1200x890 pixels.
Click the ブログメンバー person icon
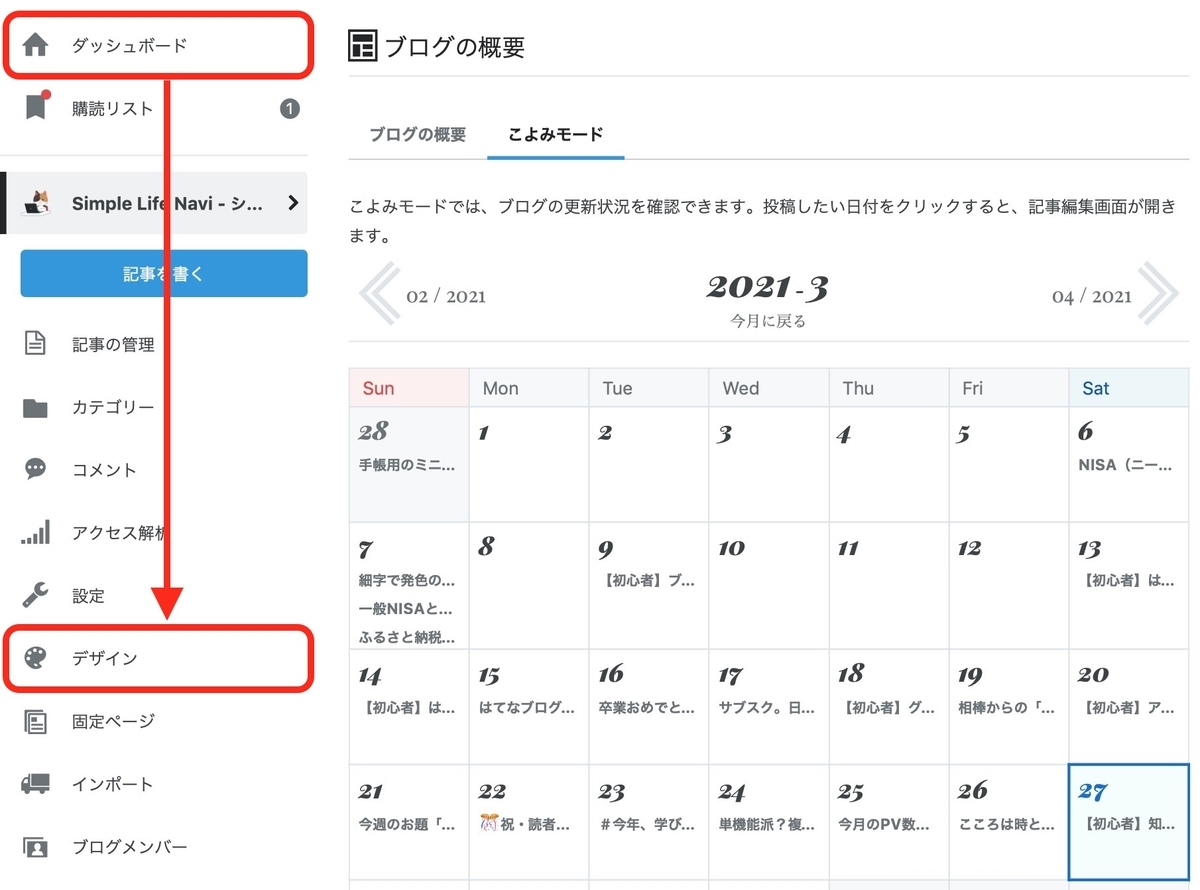(x=35, y=847)
